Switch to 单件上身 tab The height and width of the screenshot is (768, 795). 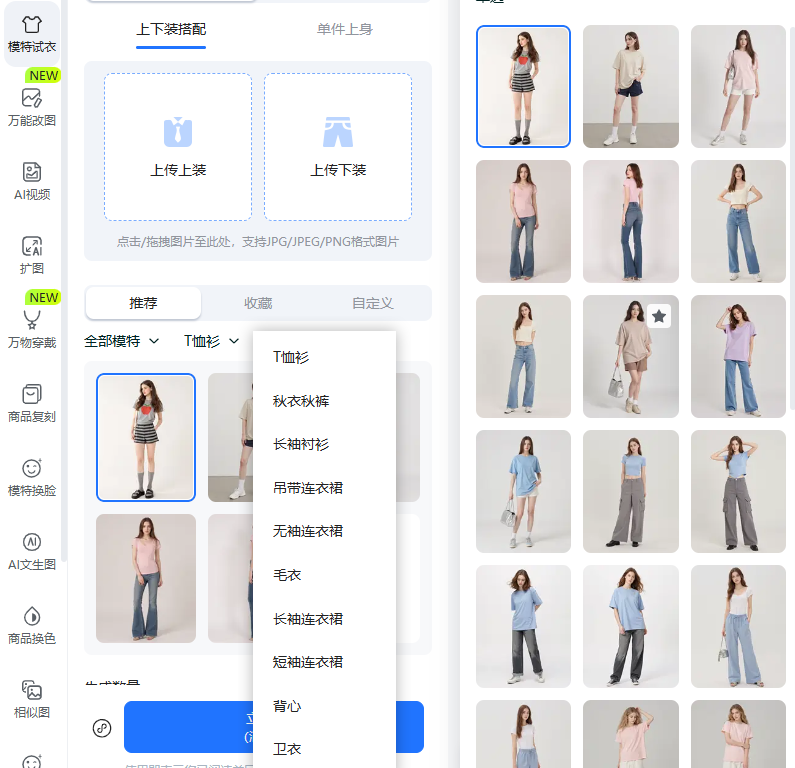tap(345, 29)
